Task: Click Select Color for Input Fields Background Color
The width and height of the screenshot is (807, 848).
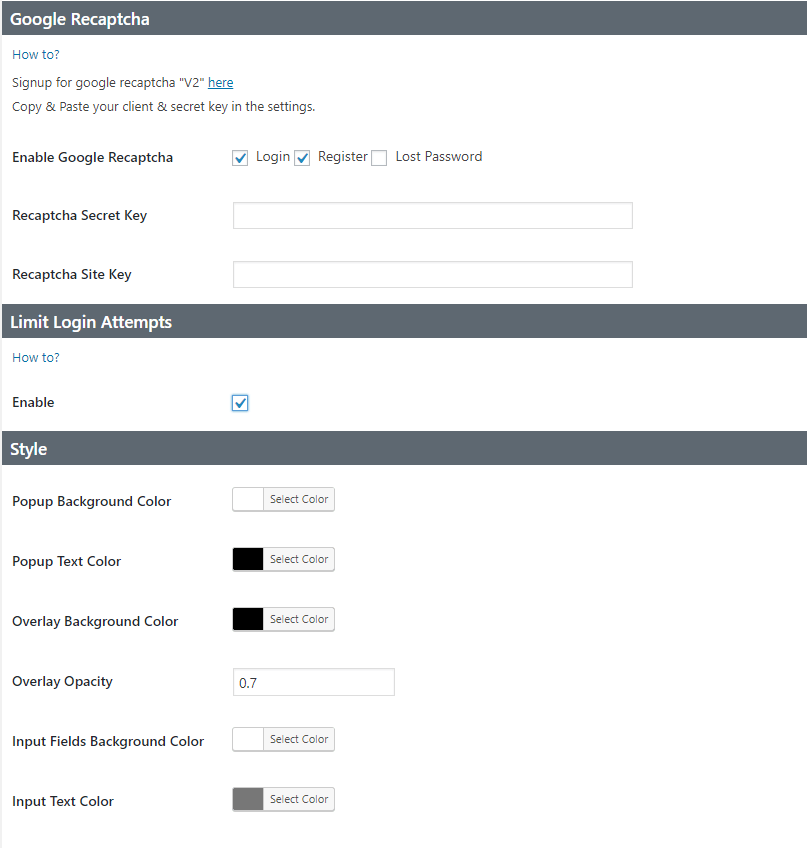Action: click(x=298, y=739)
